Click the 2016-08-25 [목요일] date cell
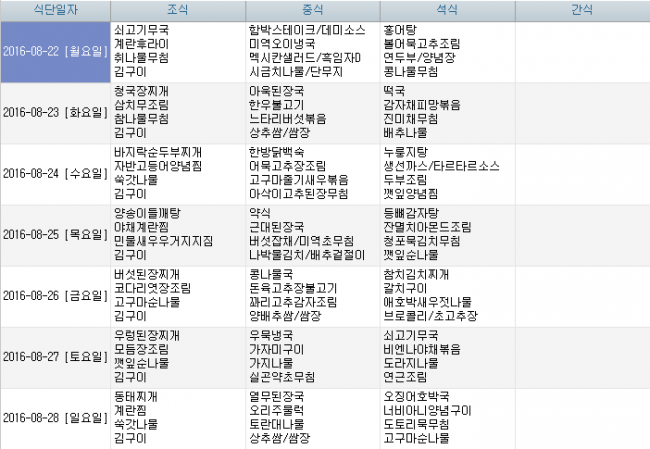Screen dimensions: 650x449 click(x=54, y=234)
